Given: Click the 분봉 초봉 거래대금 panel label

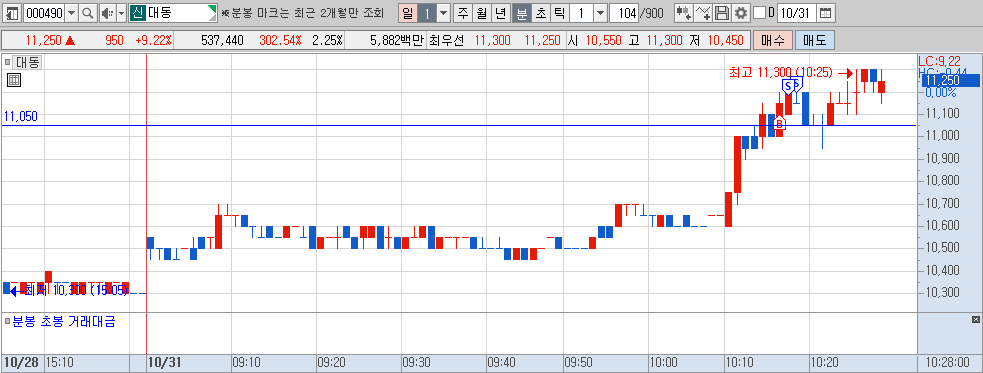Looking at the screenshot, I should [x=64, y=322].
